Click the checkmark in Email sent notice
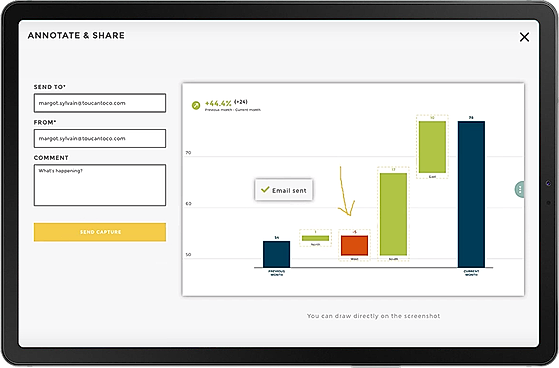This screenshot has width=559, height=368. tap(265, 190)
